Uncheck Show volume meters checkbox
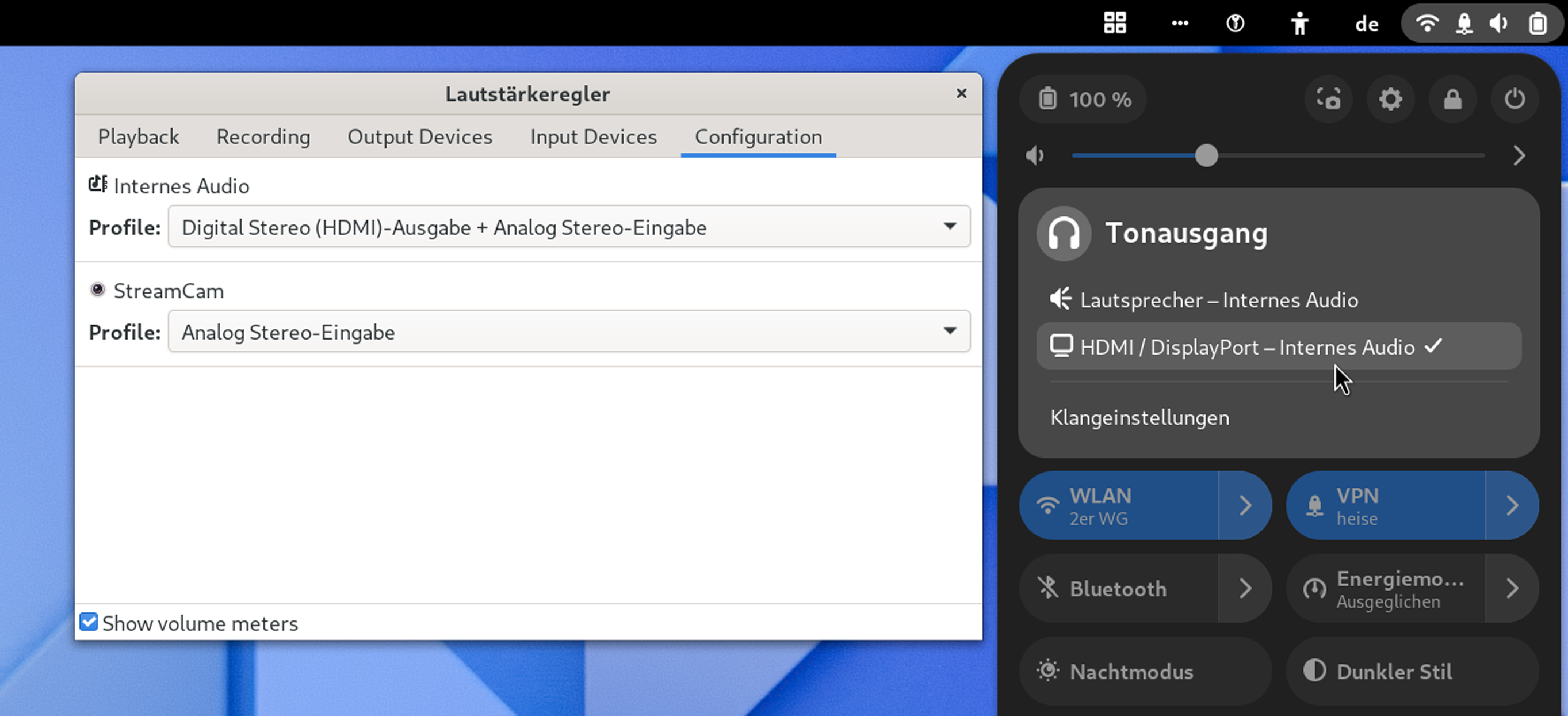Viewport: 1568px width, 716px height. coord(89,622)
